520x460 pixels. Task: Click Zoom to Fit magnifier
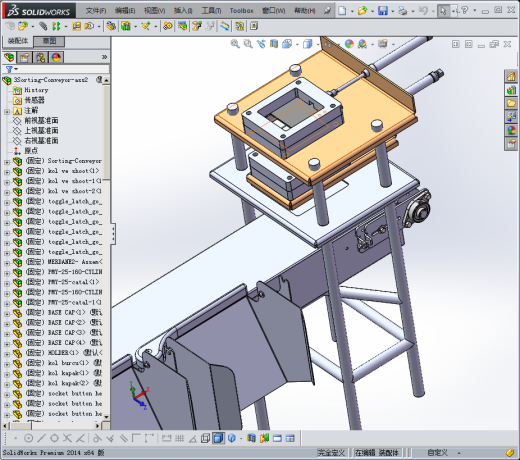coord(235,44)
